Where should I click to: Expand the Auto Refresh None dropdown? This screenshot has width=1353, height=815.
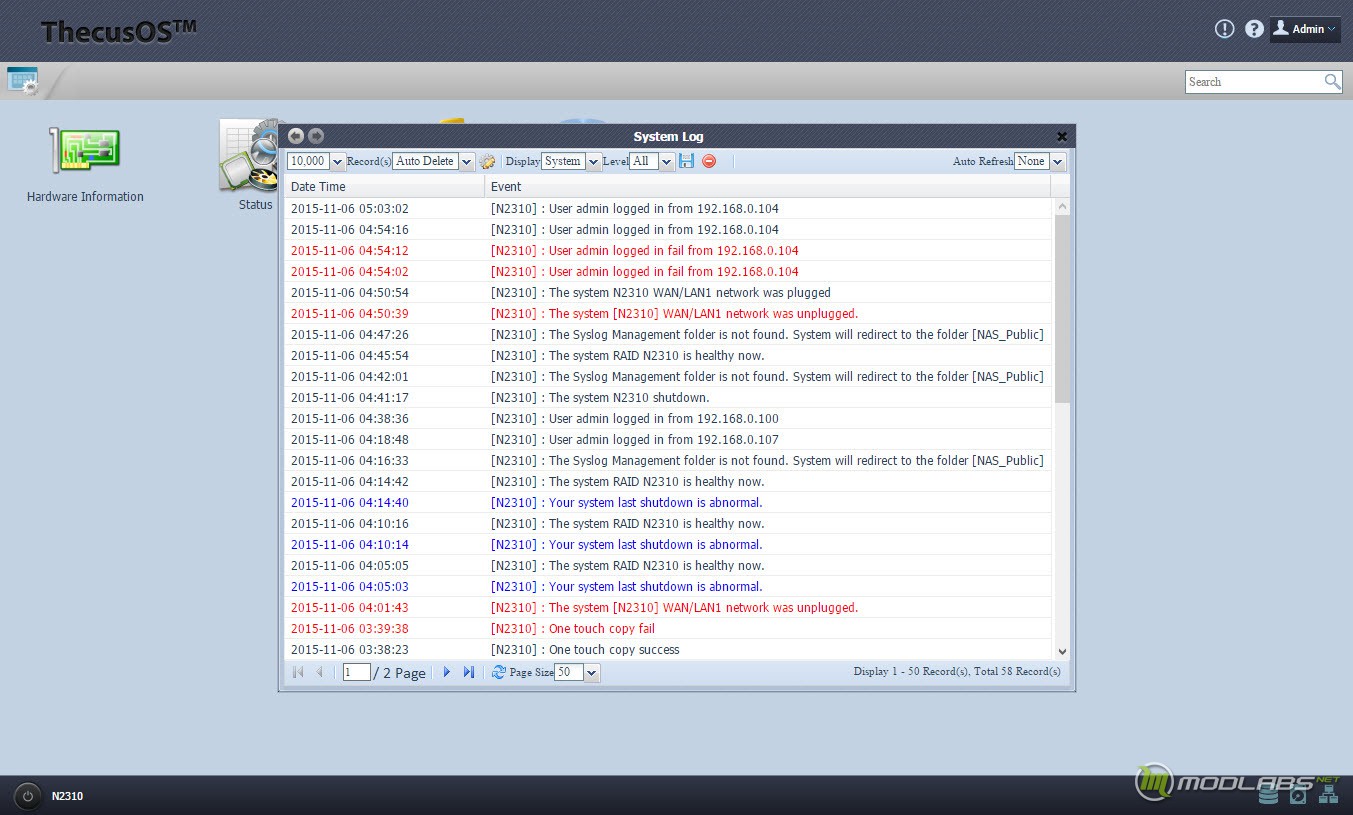point(1057,161)
